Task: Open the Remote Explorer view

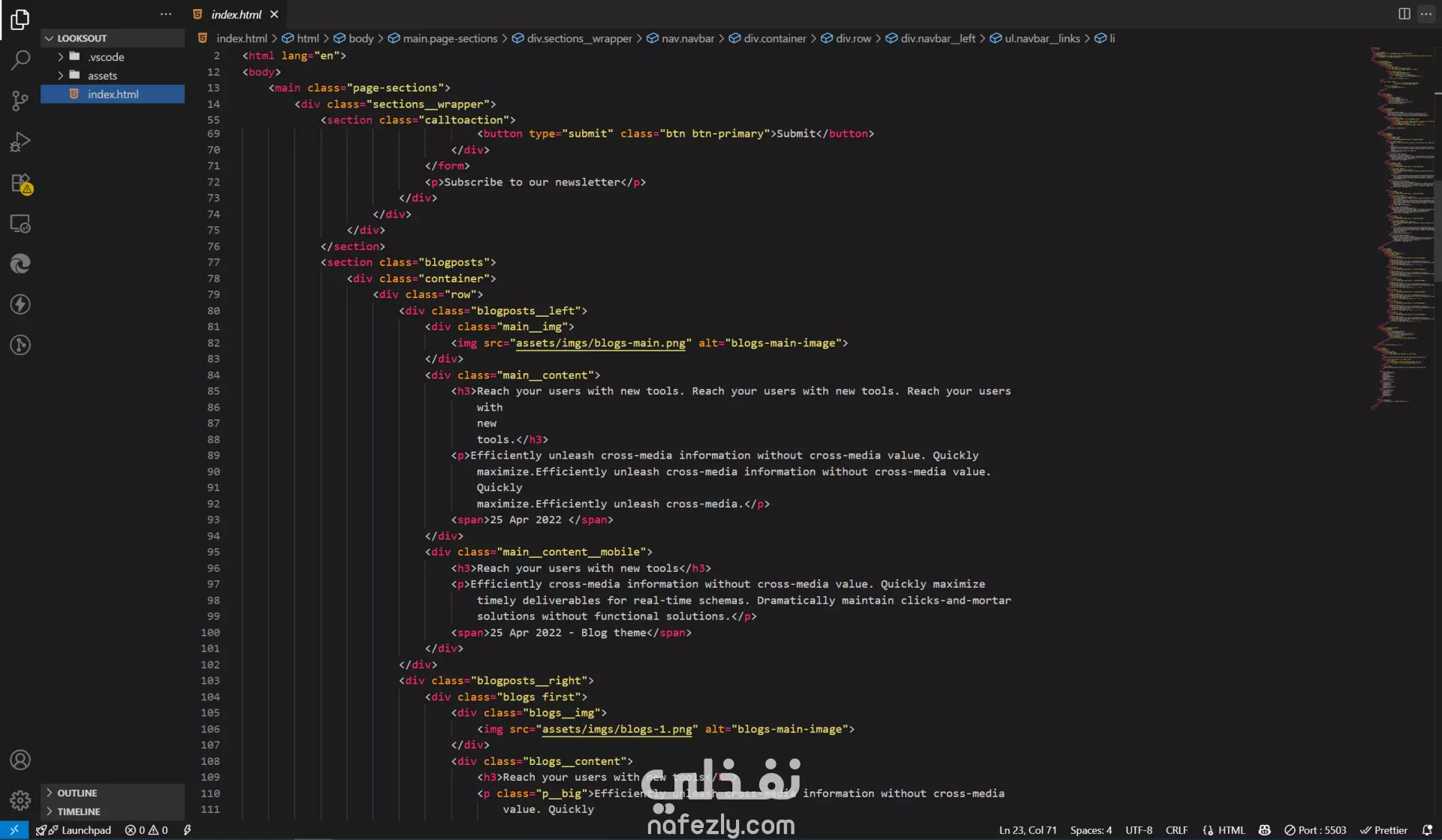Action: (20, 224)
